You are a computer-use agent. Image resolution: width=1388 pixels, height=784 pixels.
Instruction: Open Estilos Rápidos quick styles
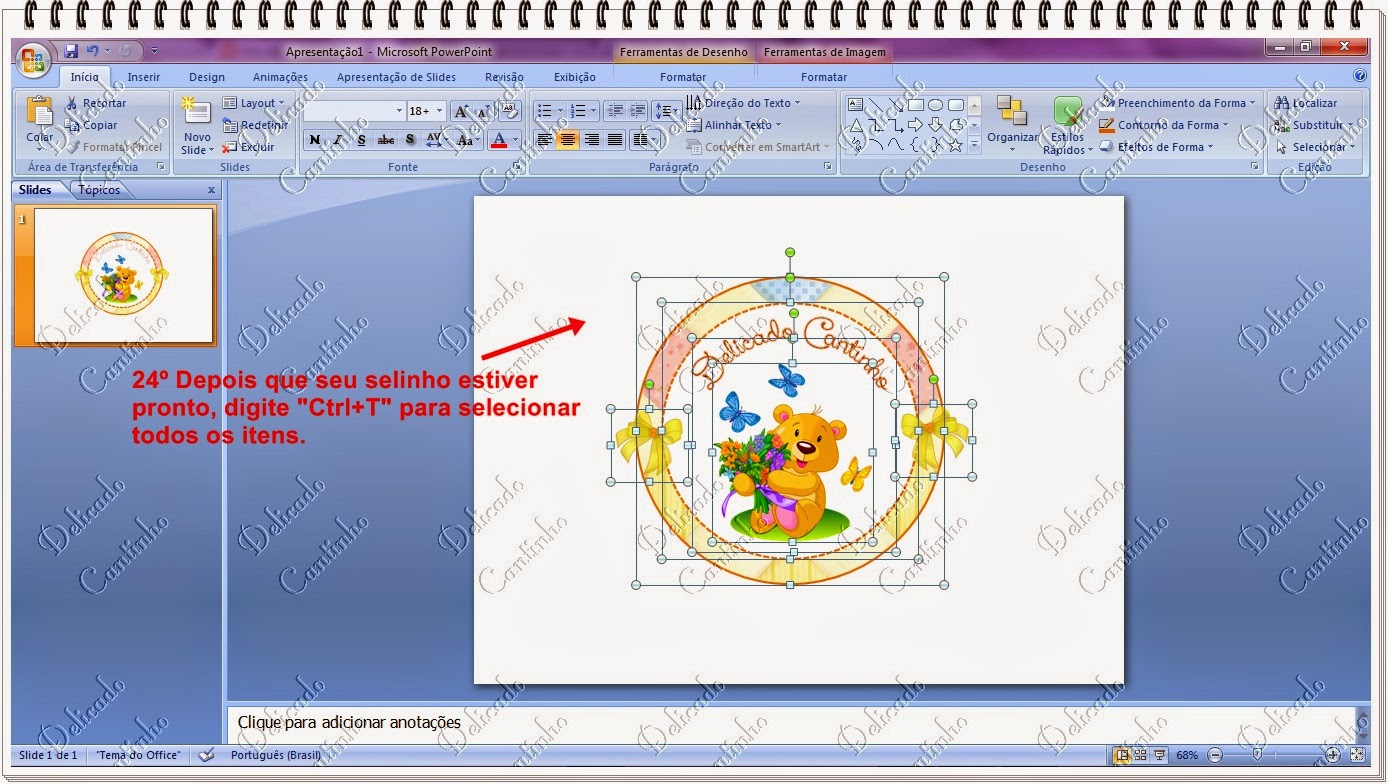[x=1068, y=125]
